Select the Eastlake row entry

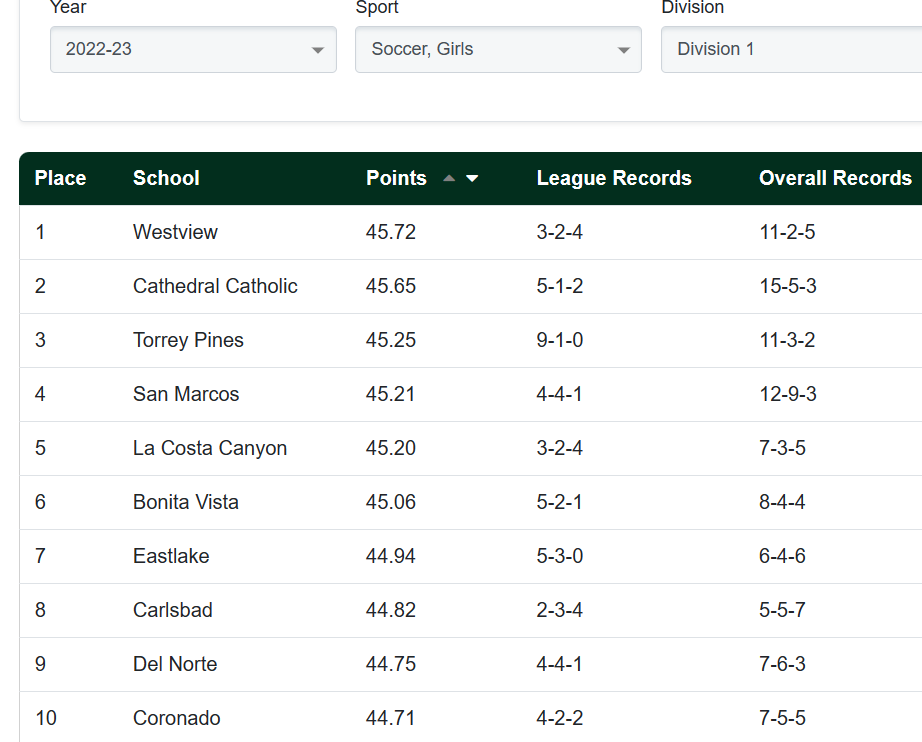[171, 556]
